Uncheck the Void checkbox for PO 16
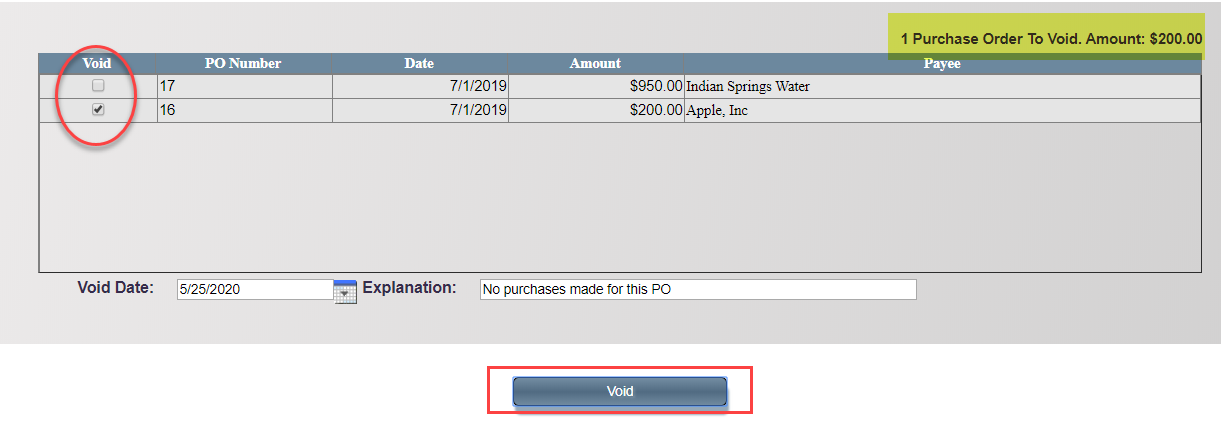Image resolution: width=1221 pixels, height=426 pixels. pyautogui.click(x=98, y=110)
